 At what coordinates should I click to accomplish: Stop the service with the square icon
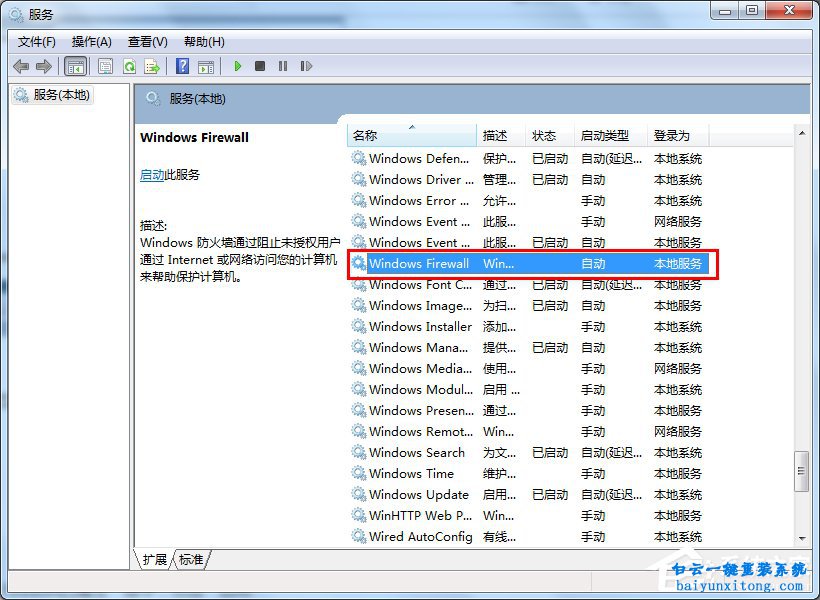(x=259, y=66)
